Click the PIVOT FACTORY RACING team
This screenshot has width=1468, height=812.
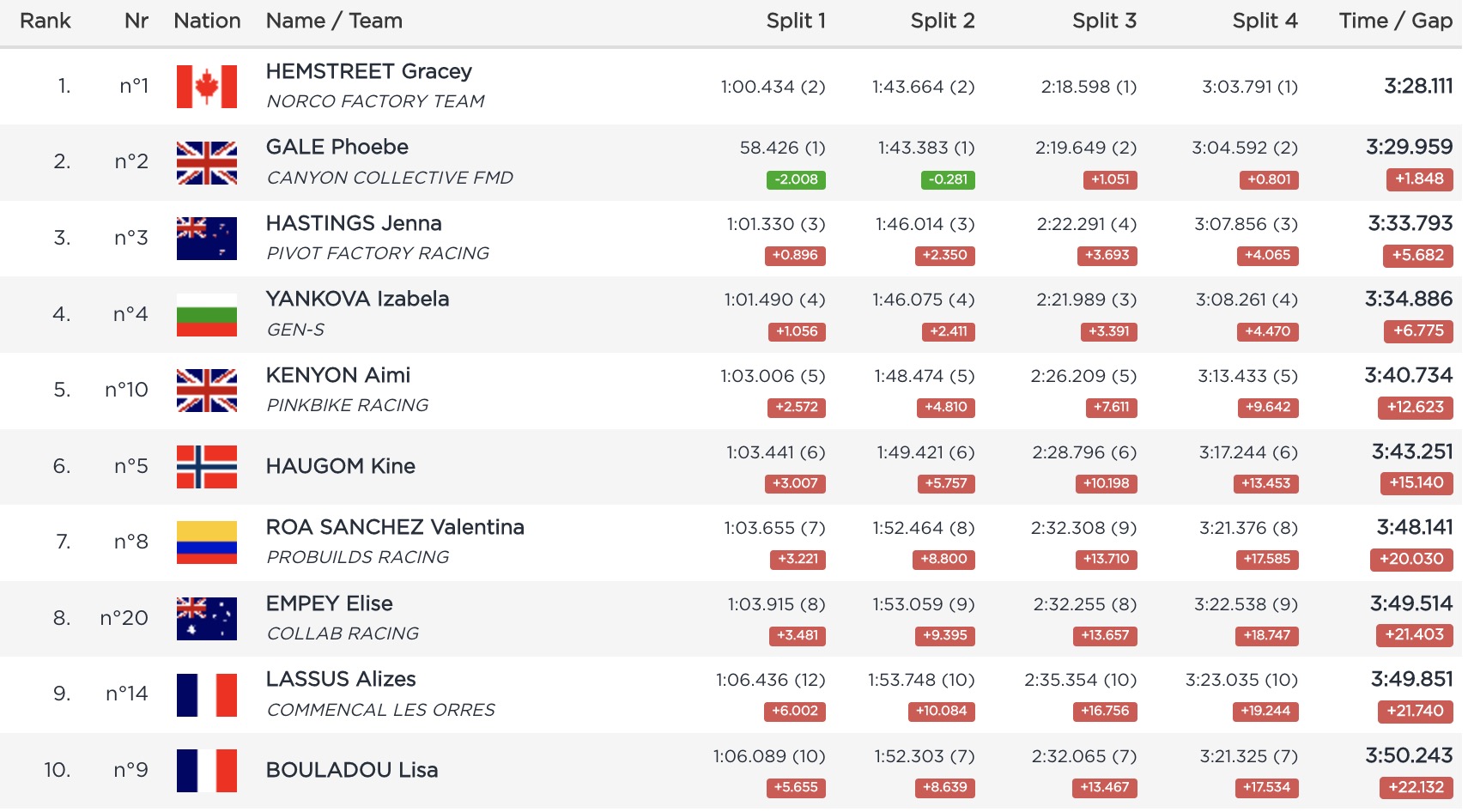click(x=377, y=253)
